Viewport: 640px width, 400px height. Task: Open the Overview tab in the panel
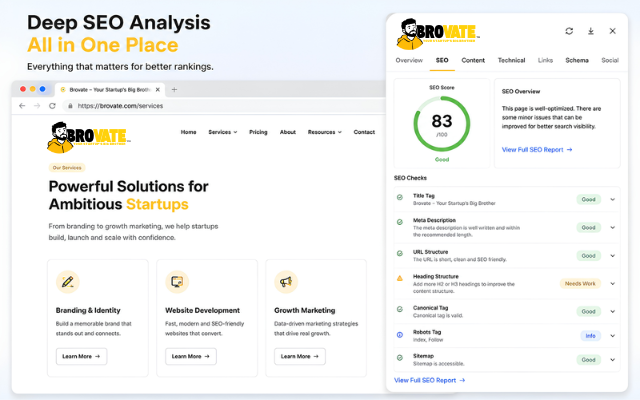coord(409,60)
